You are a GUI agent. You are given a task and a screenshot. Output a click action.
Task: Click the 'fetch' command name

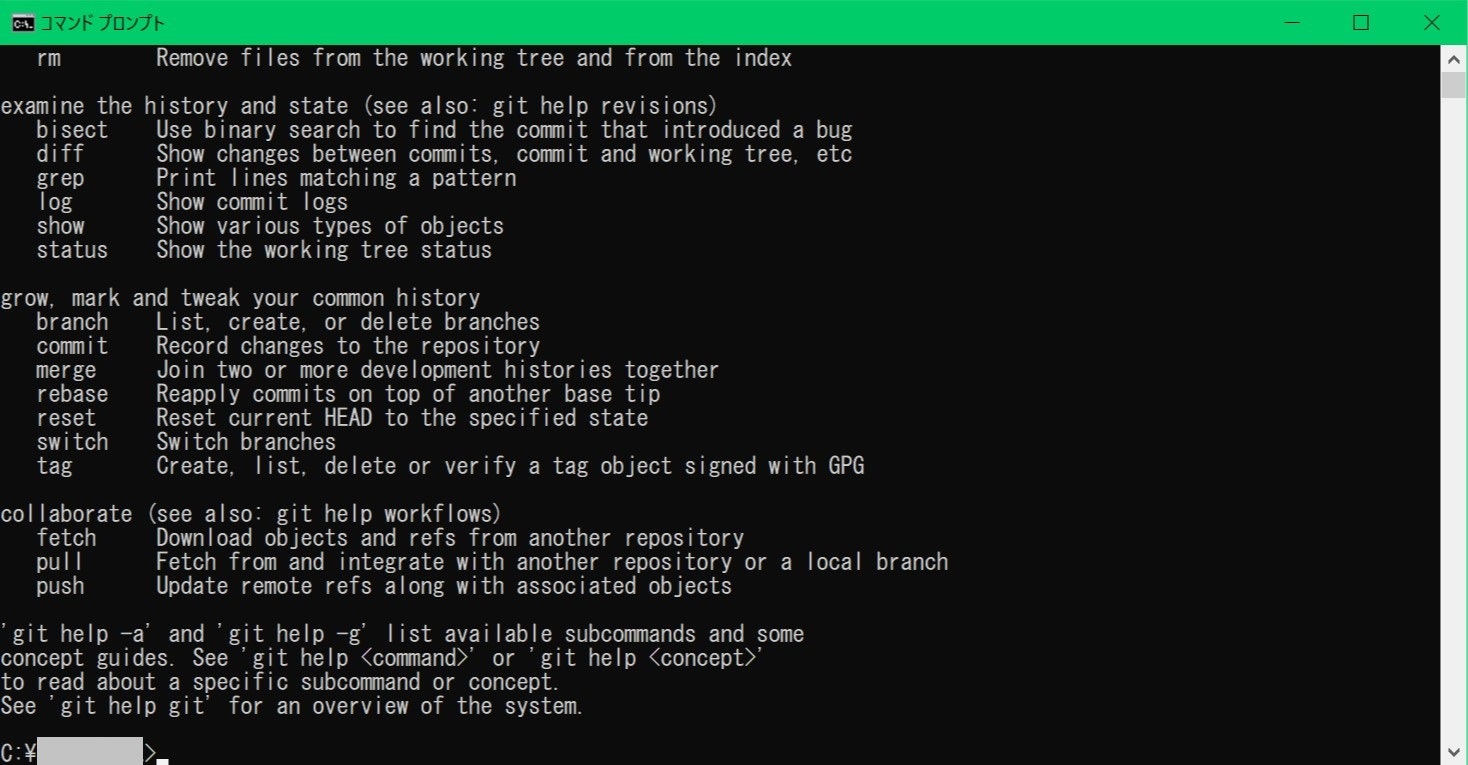coord(66,538)
